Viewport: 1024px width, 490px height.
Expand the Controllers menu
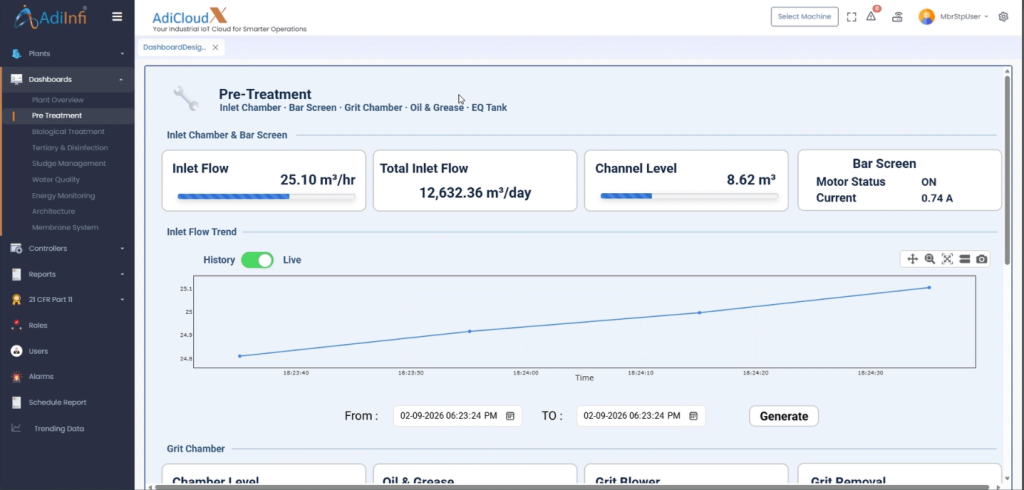click(122, 248)
